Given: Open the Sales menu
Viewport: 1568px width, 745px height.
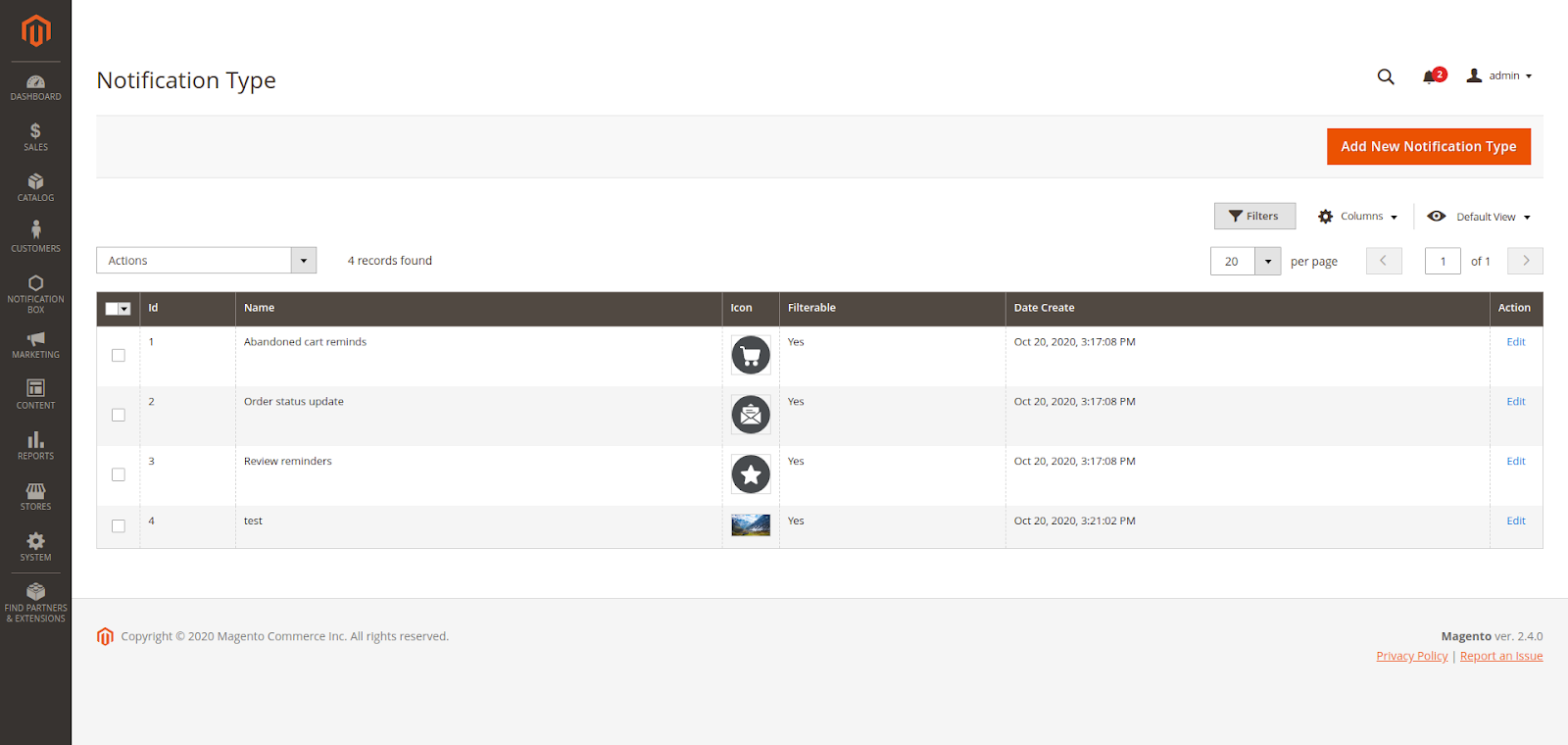Looking at the screenshot, I should (35, 137).
